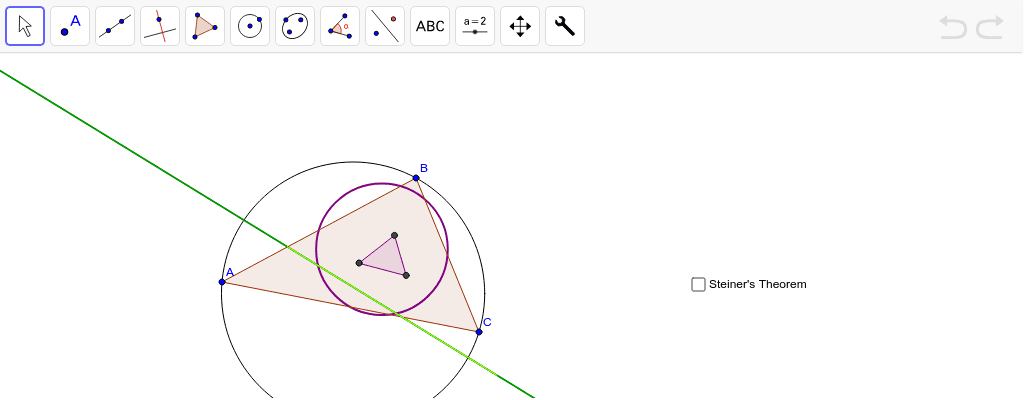Select the Perpendicular Line tool
This screenshot has height=400, width=1024.
(x=160, y=26)
